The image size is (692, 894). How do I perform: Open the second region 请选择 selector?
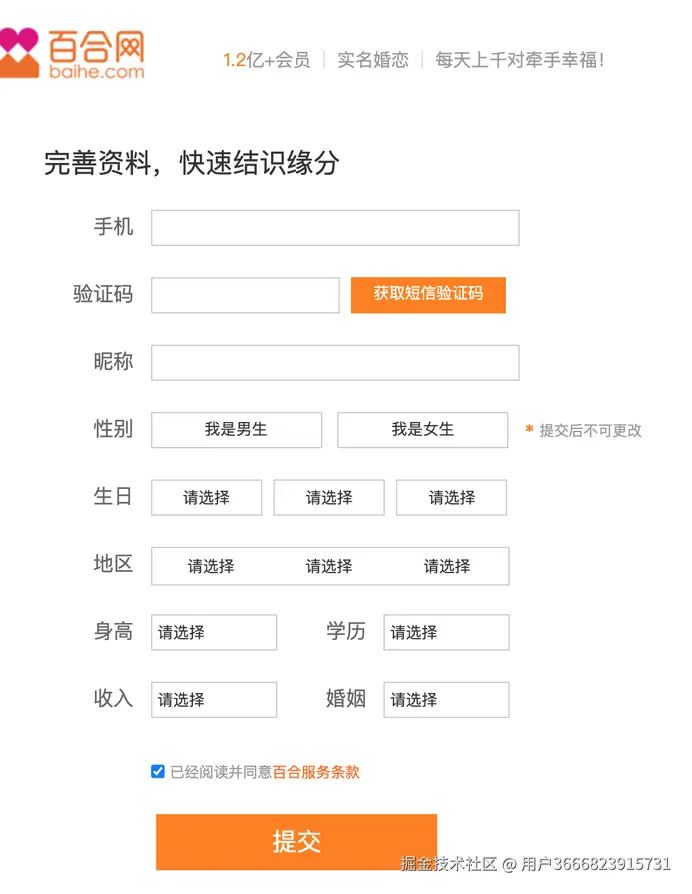(329, 566)
